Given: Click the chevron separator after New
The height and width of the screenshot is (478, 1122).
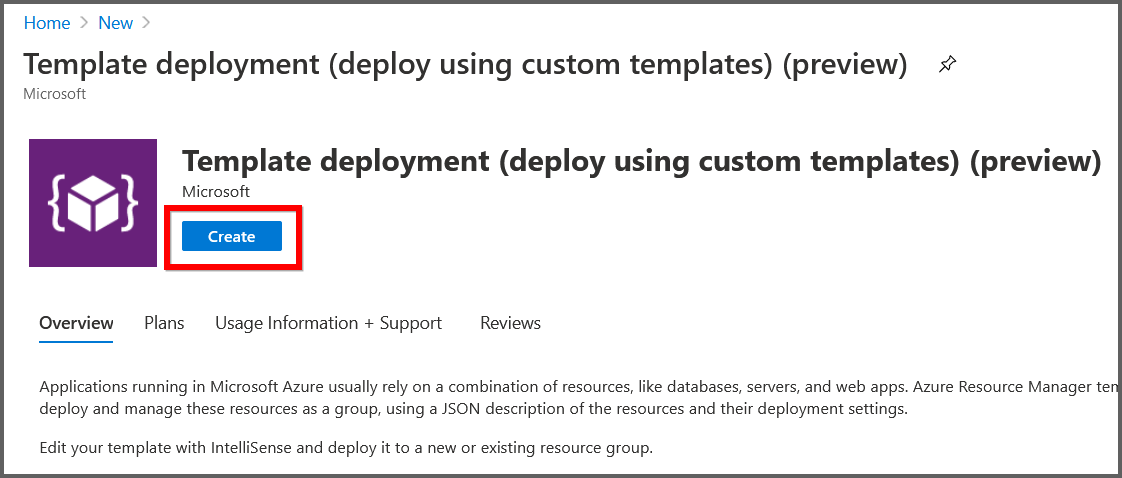Looking at the screenshot, I should pos(147,23).
